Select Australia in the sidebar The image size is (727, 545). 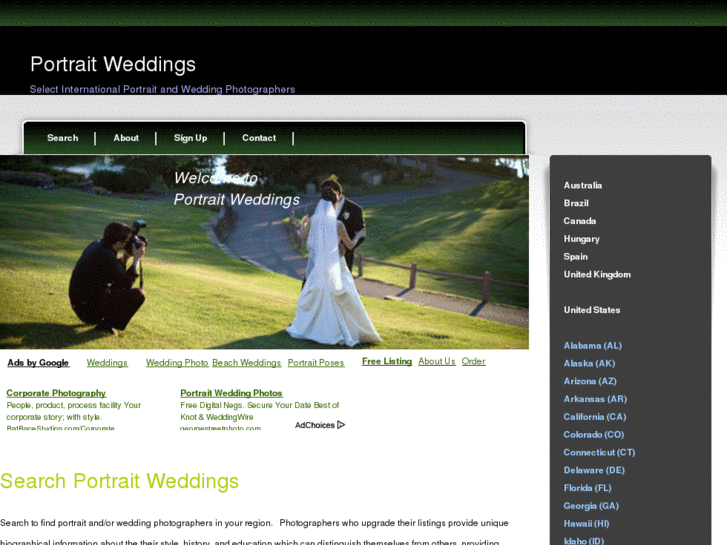(583, 186)
